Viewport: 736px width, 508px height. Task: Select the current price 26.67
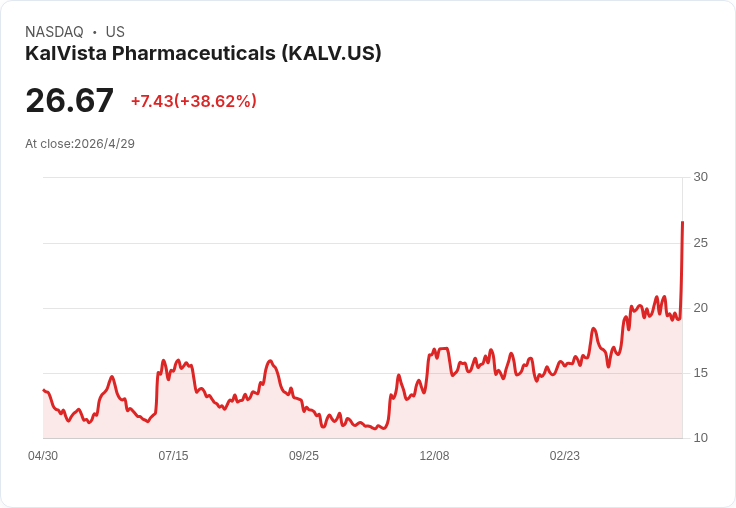coord(69,100)
